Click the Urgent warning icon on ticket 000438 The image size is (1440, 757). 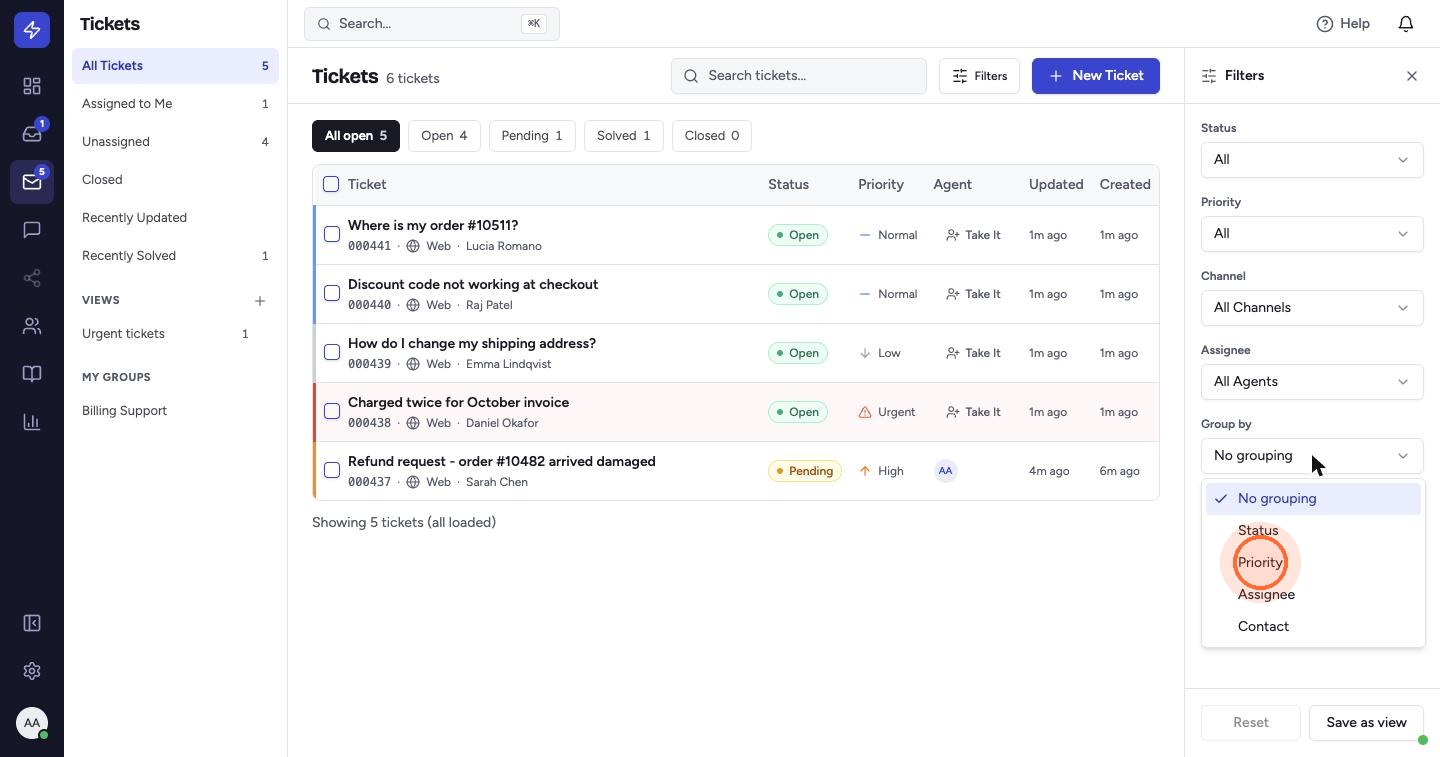click(865, 412)
